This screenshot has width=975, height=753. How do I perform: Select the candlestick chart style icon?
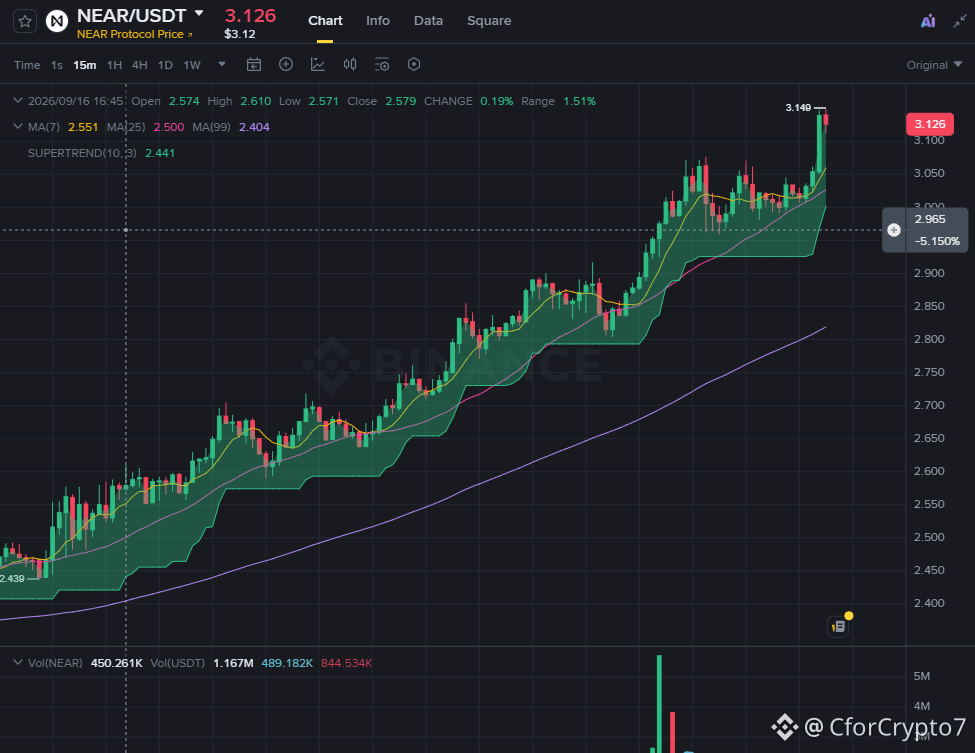[x=350, y=64]
